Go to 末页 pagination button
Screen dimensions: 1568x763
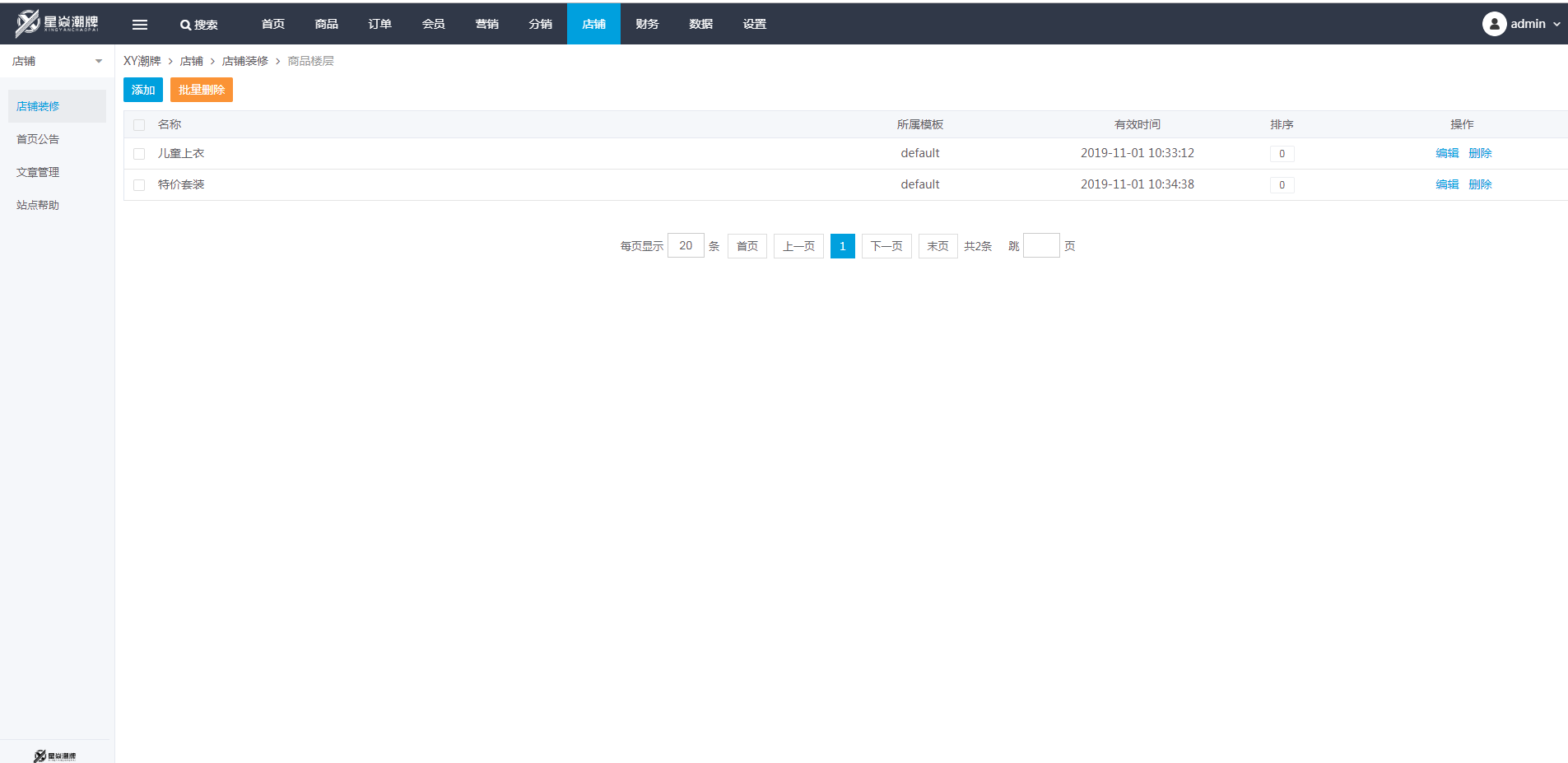(x=938, y=246)
